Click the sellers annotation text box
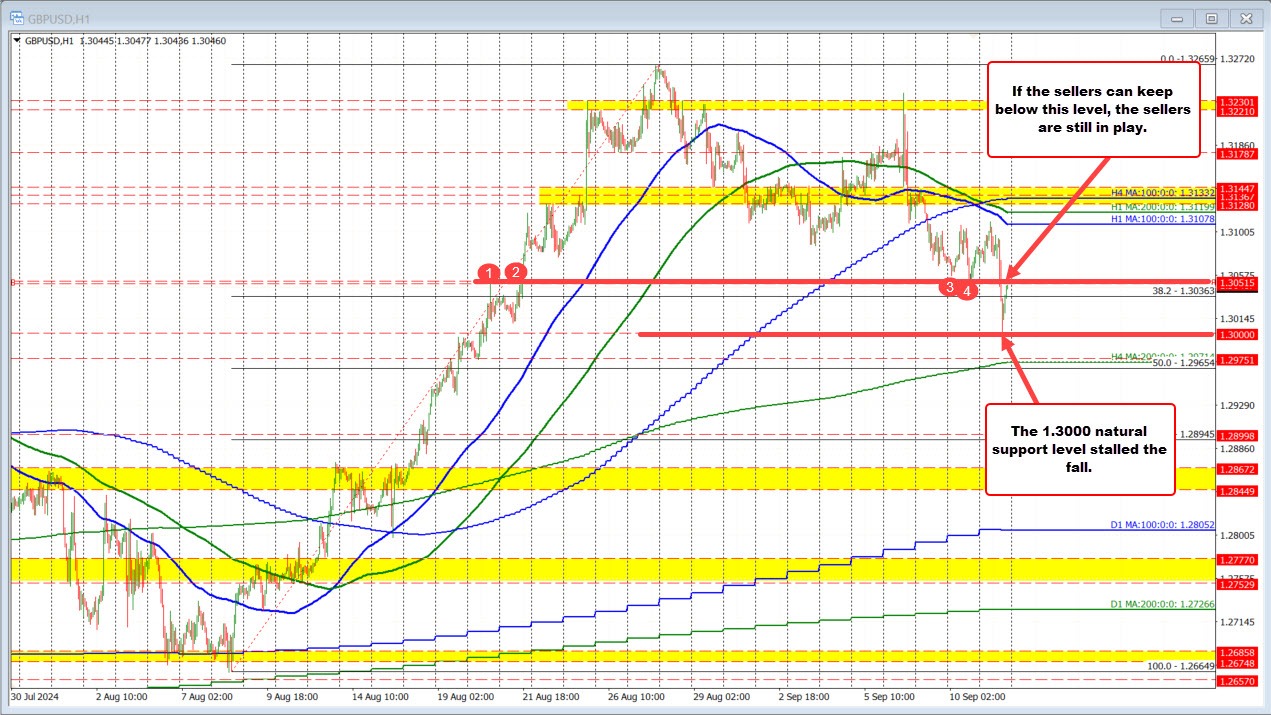This screenshot has height=715, width=1271. click(1093, 108)
